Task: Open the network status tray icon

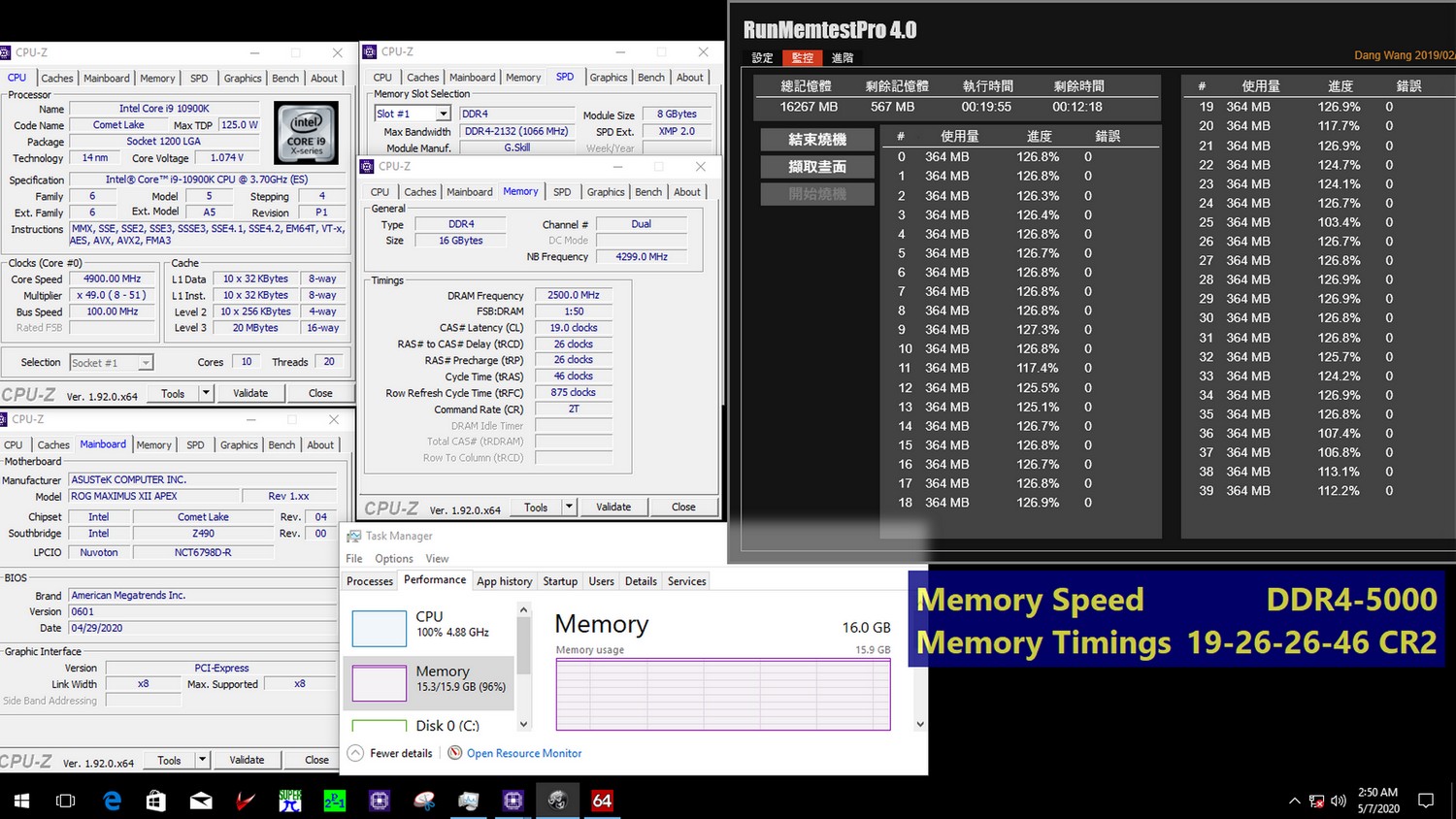Action: tap(1316, 802)
